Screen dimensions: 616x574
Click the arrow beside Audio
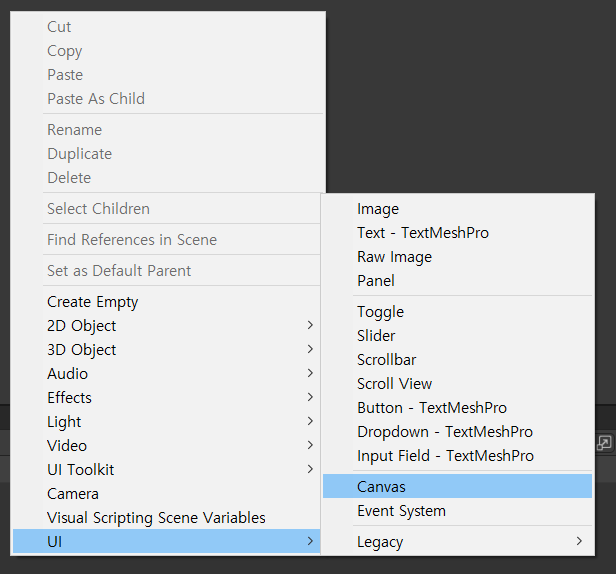310,373
